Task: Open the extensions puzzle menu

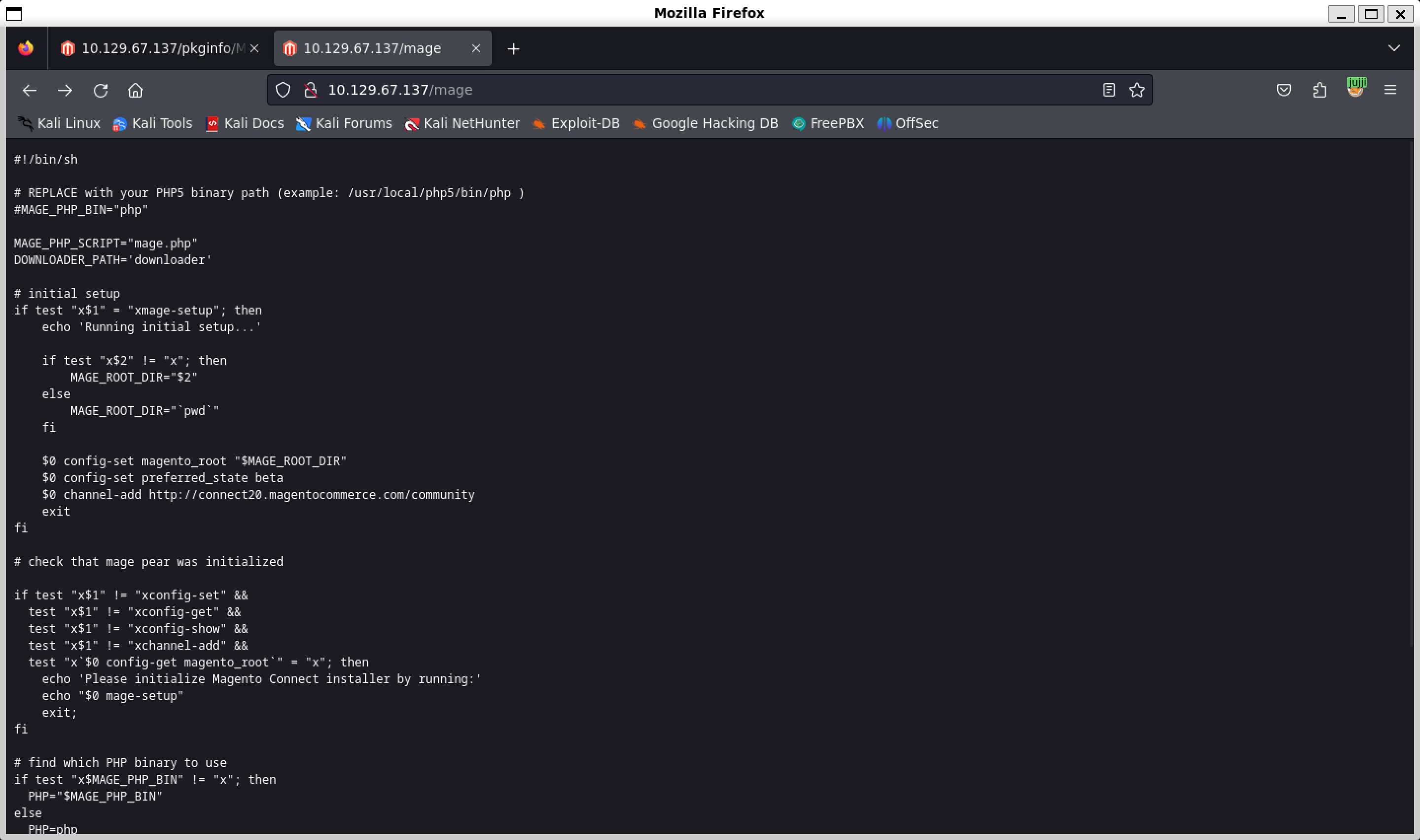Action: coord(1319,90)
